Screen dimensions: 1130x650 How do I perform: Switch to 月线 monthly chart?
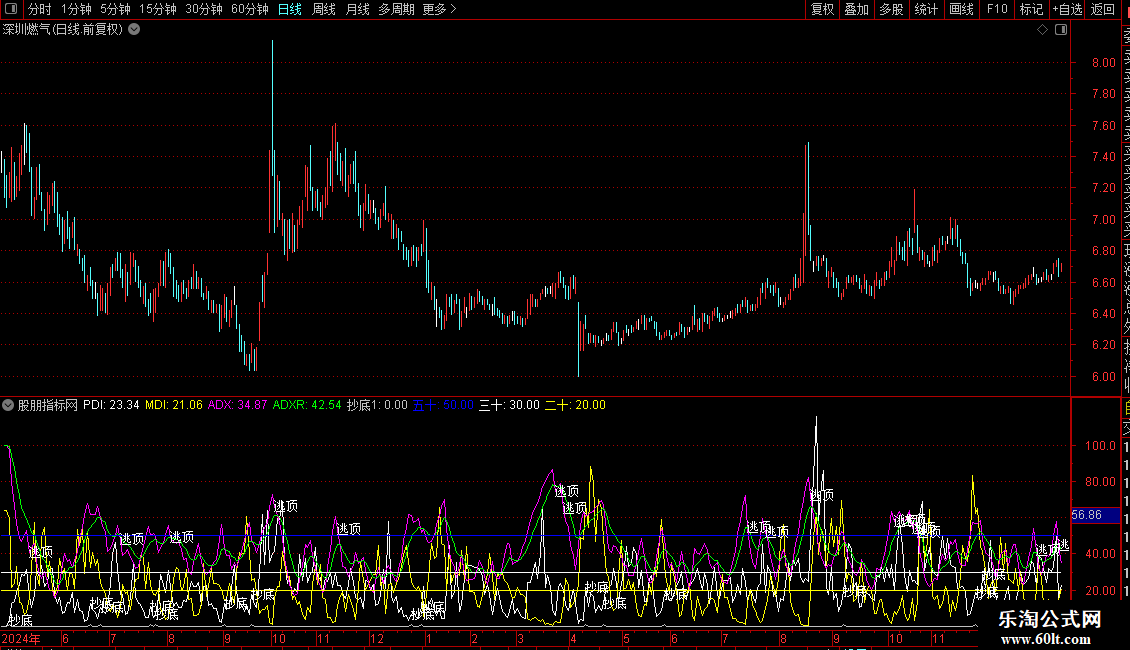click(x=357, y=9)
